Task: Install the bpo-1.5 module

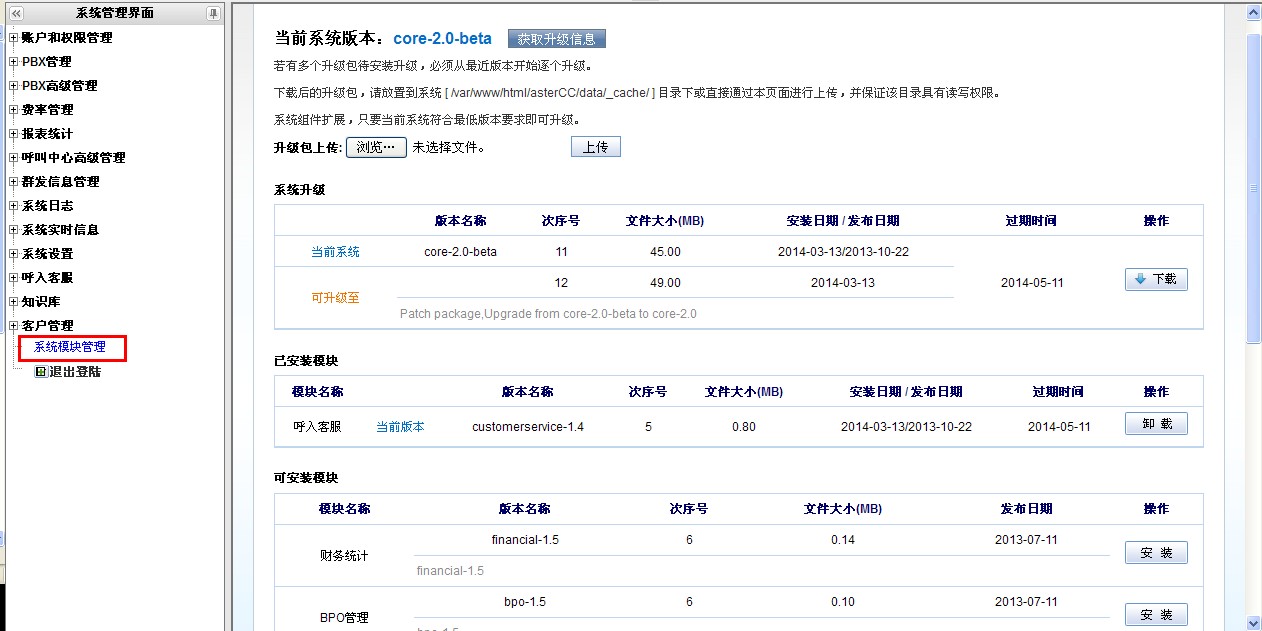Action: pyautogui.click(x=1156, y=614)
